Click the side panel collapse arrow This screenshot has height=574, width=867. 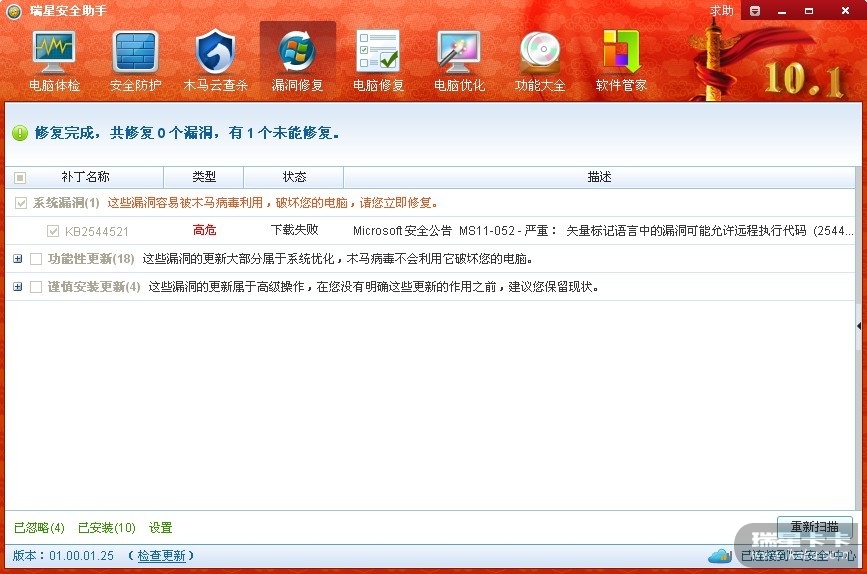click(859, 326)
